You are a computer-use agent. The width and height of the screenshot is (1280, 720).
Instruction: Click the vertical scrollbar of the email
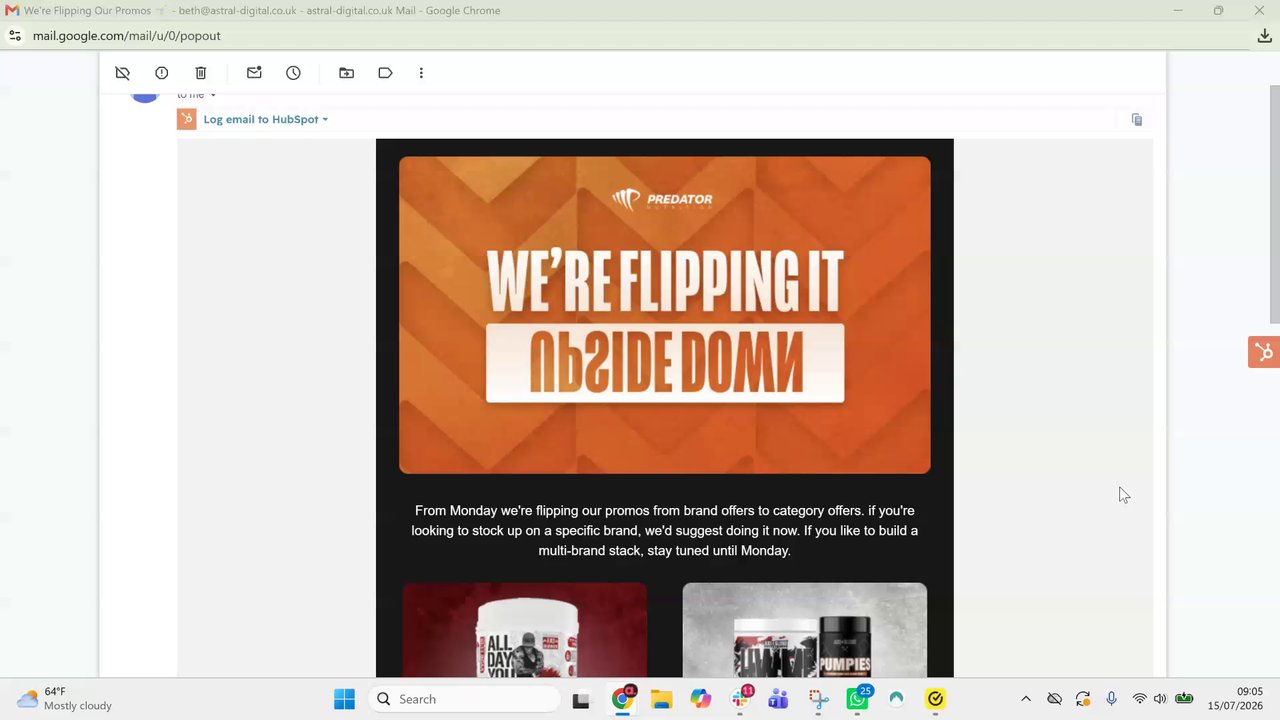click(x=1274, y=203)
